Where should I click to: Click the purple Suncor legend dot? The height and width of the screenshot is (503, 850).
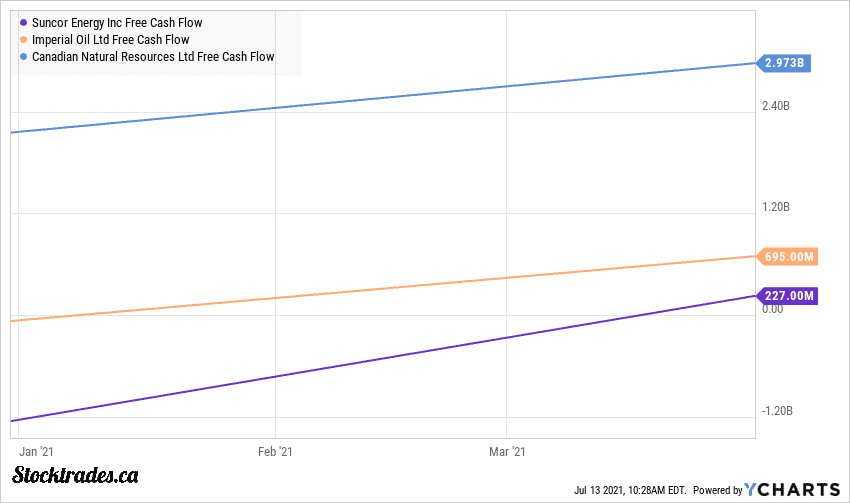click(x=22, y=22)
